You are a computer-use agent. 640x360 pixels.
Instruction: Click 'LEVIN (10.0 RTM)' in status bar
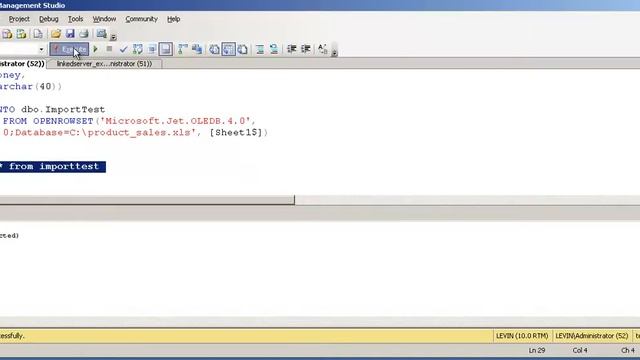pos(522,336)
